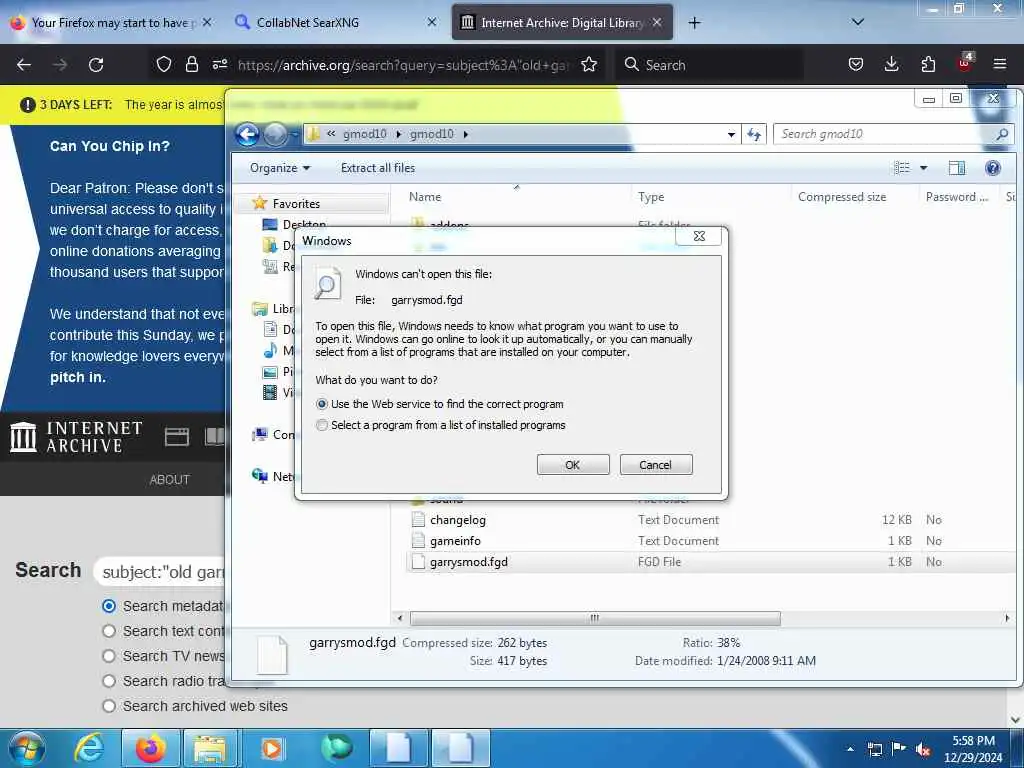
Task: Open a new Firefox tab
Action: (x=694, y=23)
